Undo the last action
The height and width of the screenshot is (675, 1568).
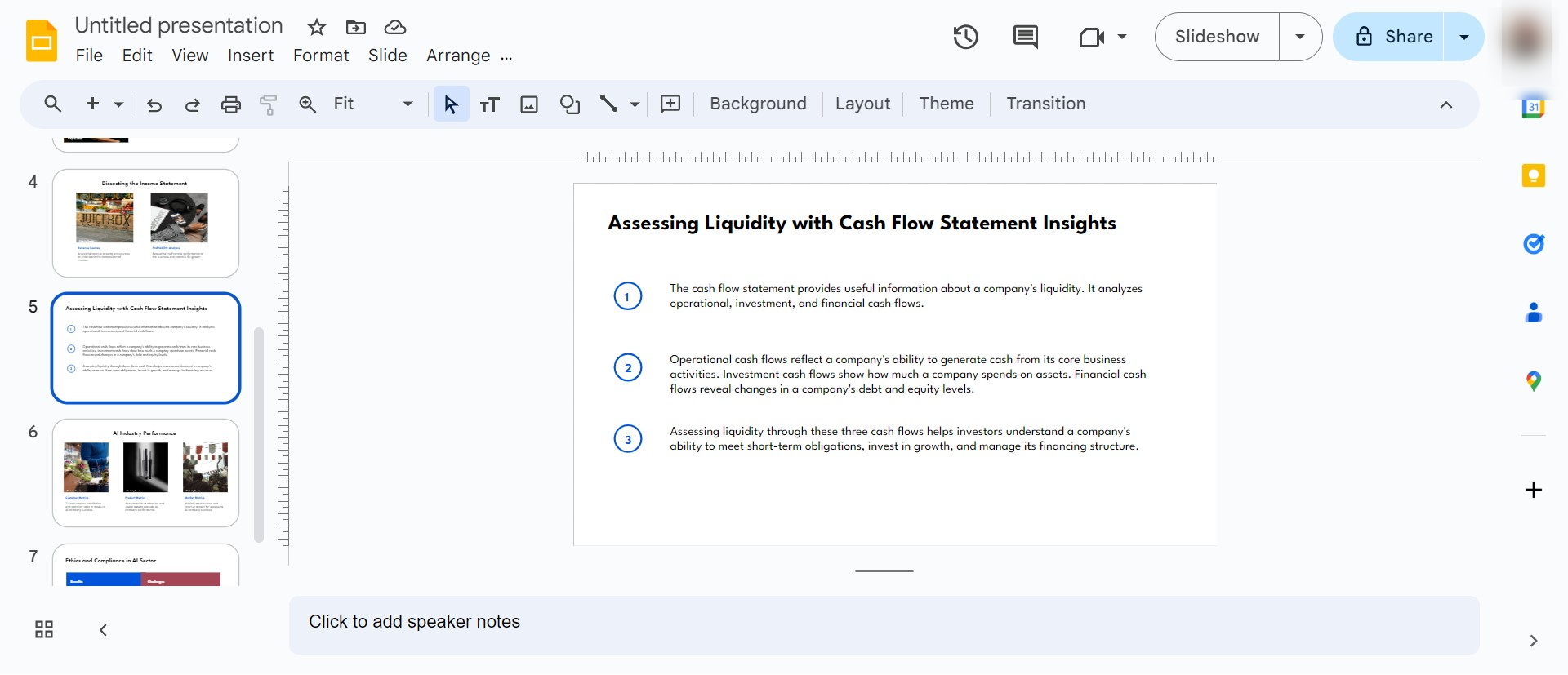point(154,104)
